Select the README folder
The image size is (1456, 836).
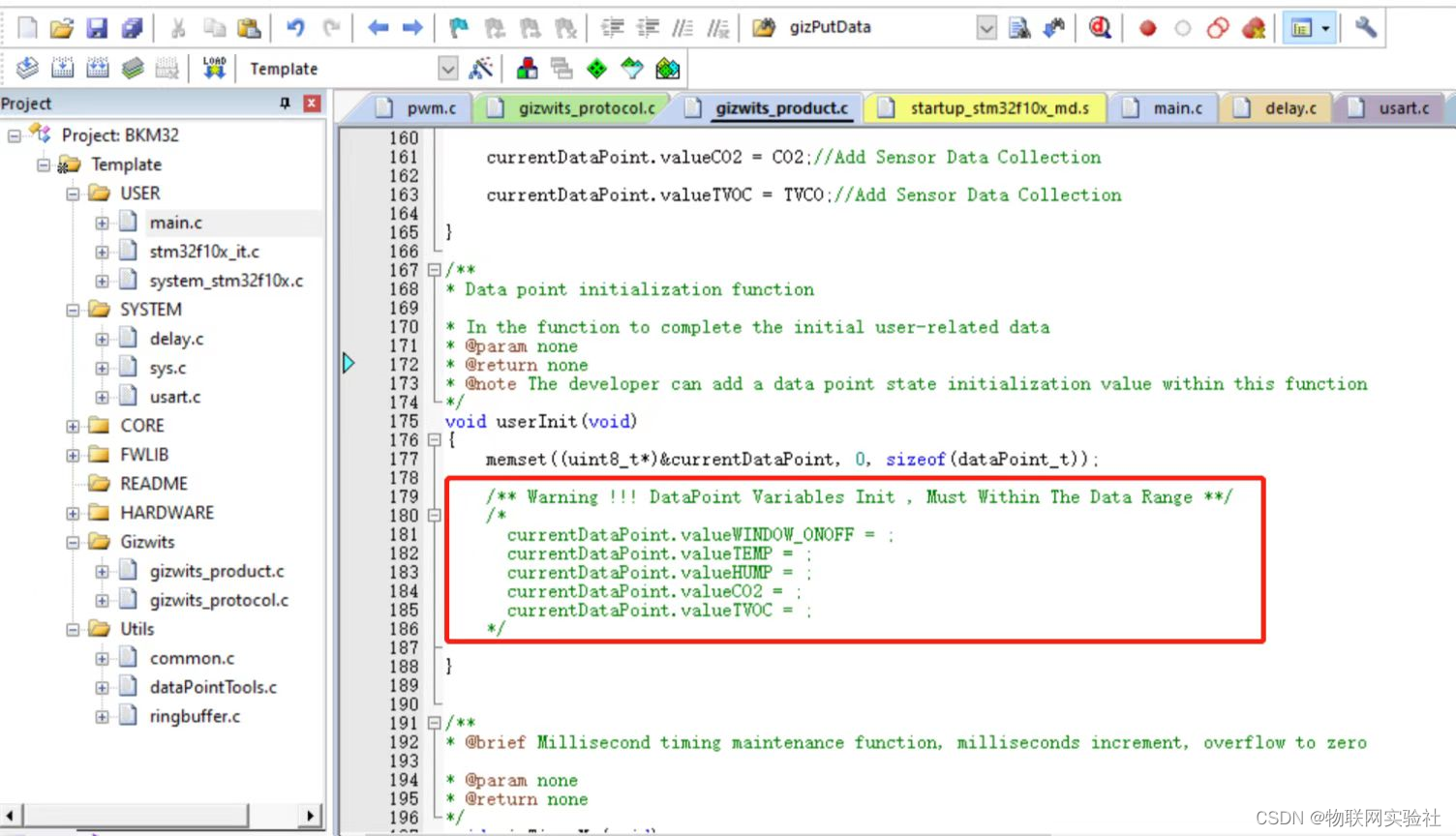[x=153, y=484]
